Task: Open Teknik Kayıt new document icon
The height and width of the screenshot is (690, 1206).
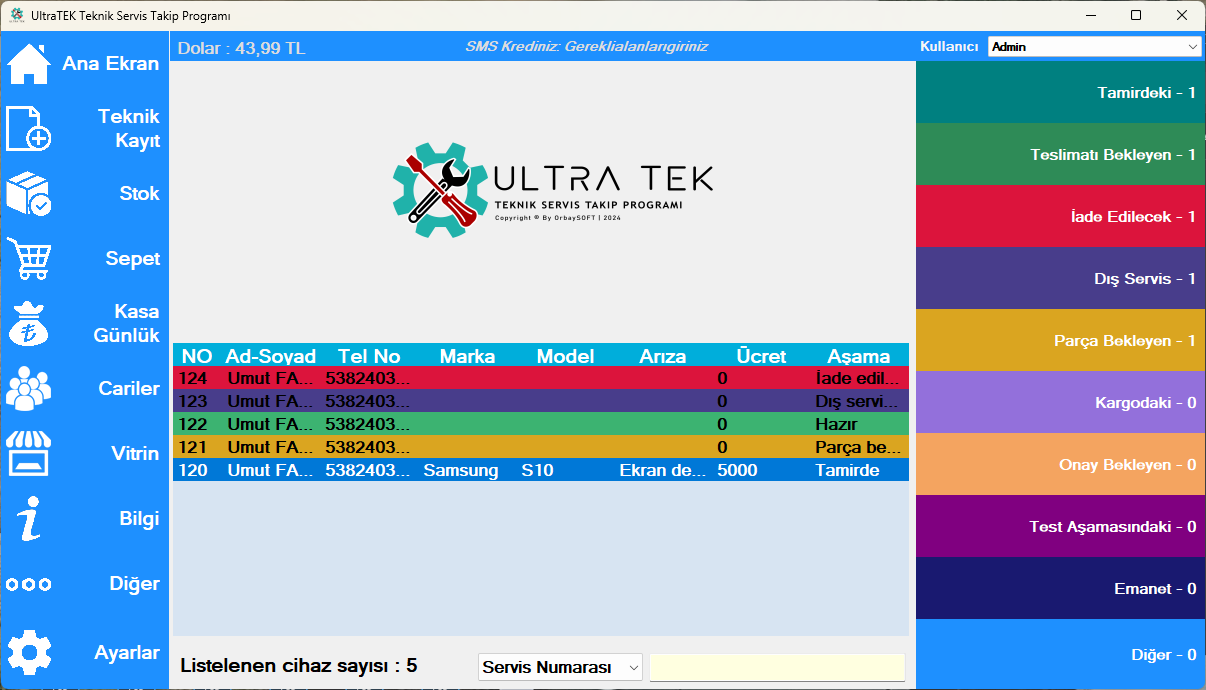Action: coord(29,129)
